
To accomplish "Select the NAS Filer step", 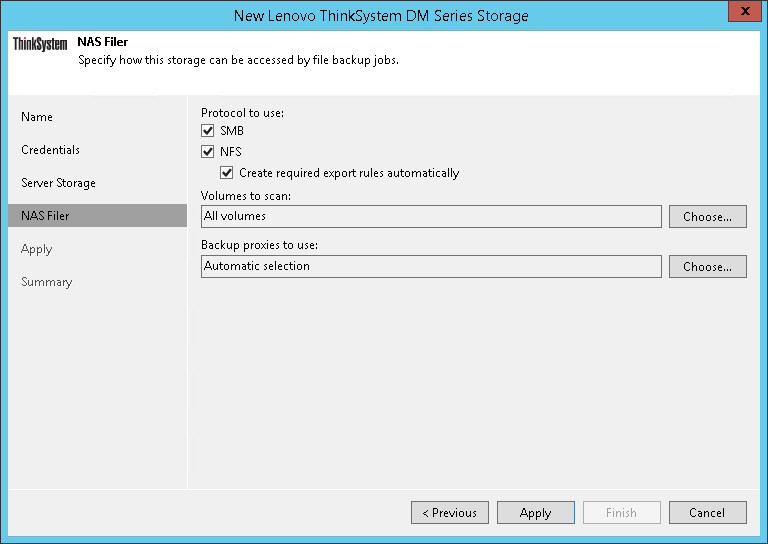I will click(x=97, y=215).
